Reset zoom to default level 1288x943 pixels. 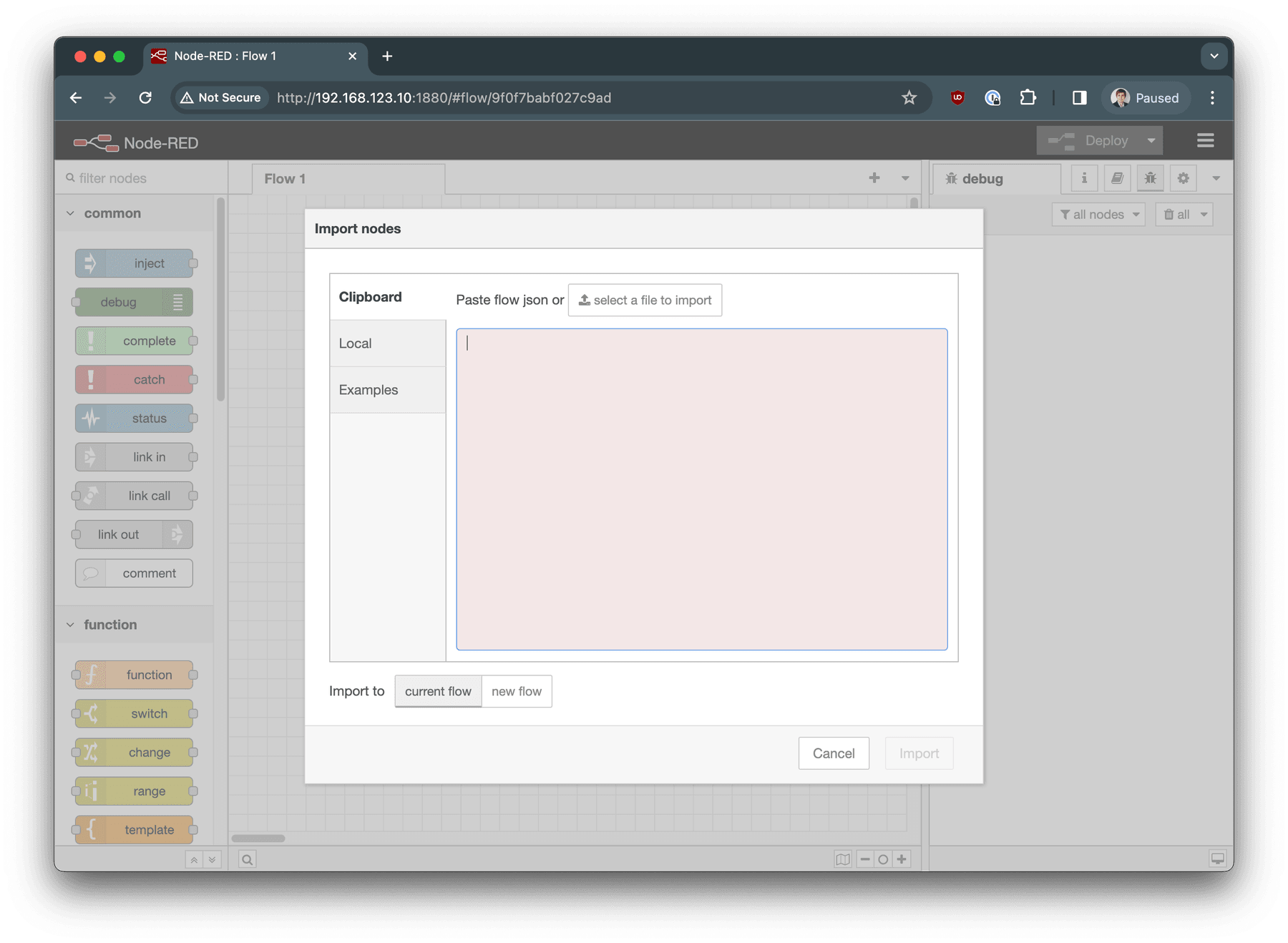[x=883, y=859]
